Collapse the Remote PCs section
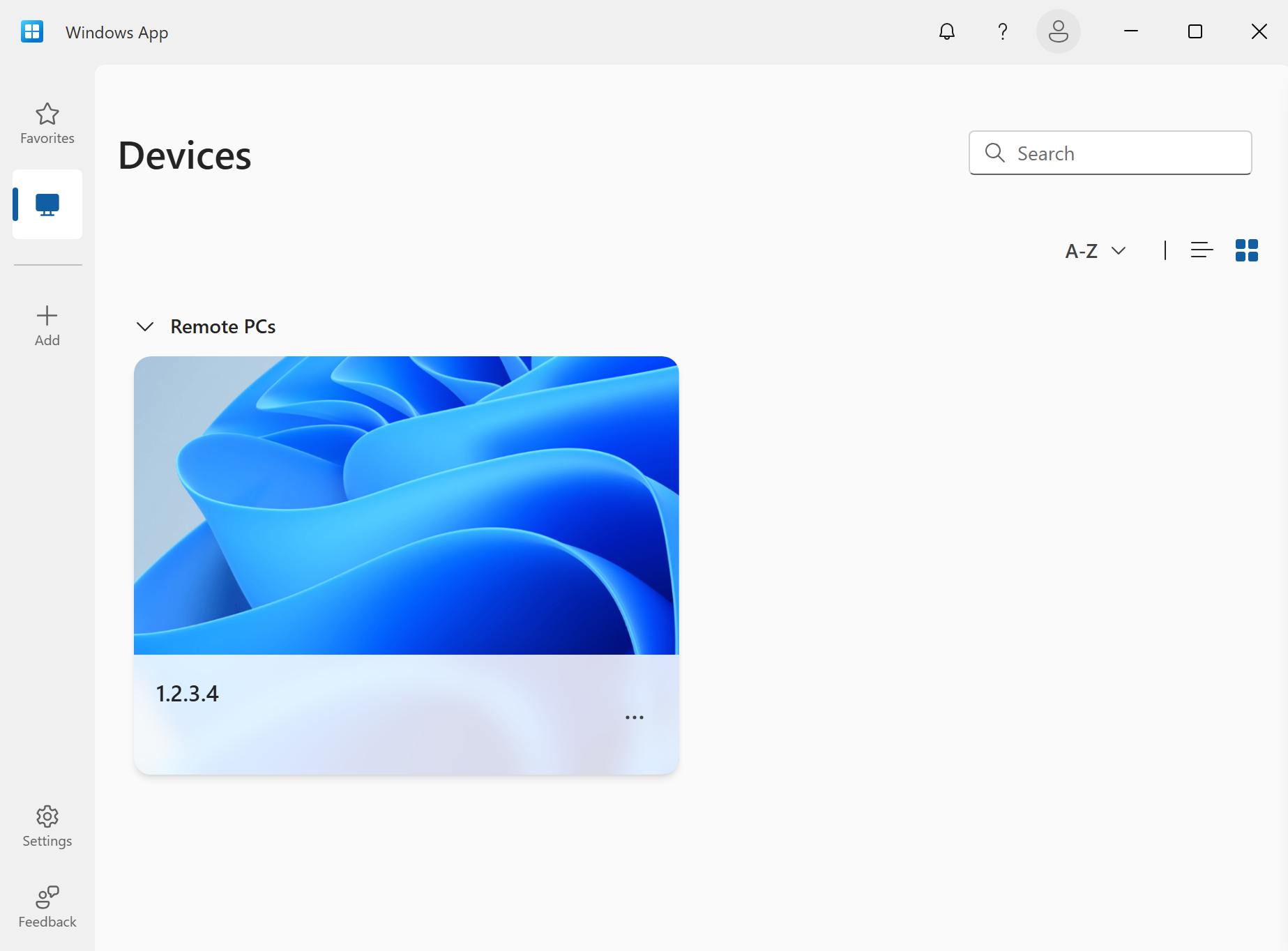Image resolution: width=1288 pixels, height=951 pixels. click(145, 326)
